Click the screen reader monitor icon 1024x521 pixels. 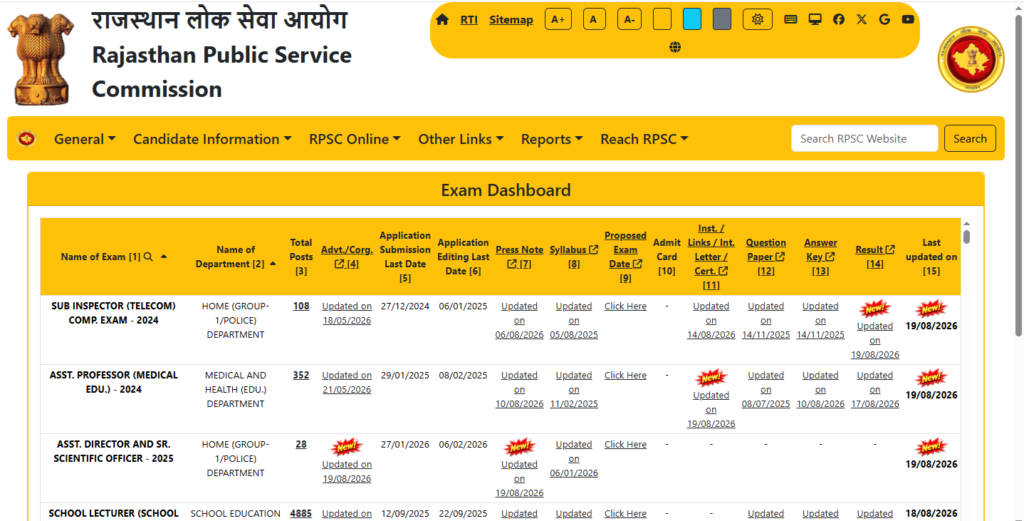[x=814, y=20]
